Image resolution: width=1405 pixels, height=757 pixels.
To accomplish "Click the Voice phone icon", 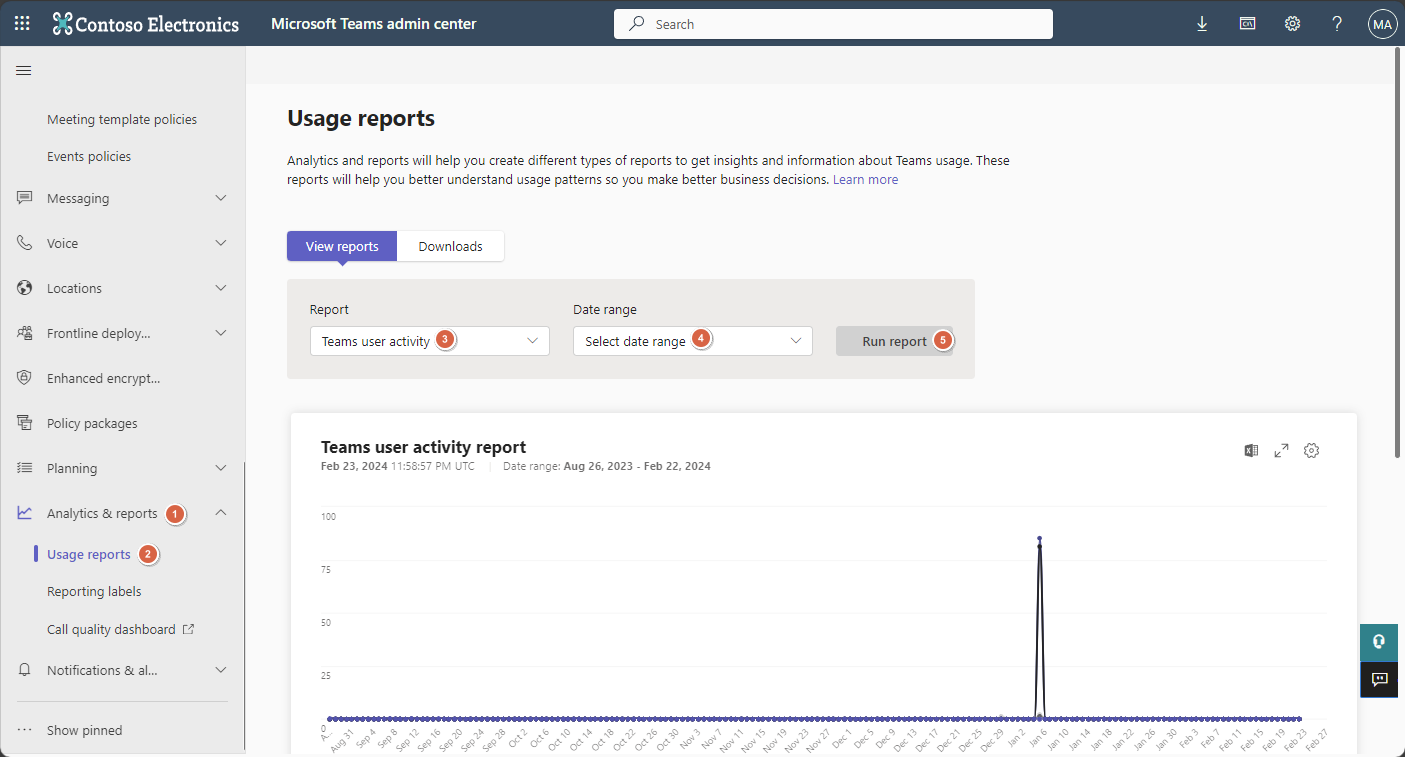I will point(25,243).
